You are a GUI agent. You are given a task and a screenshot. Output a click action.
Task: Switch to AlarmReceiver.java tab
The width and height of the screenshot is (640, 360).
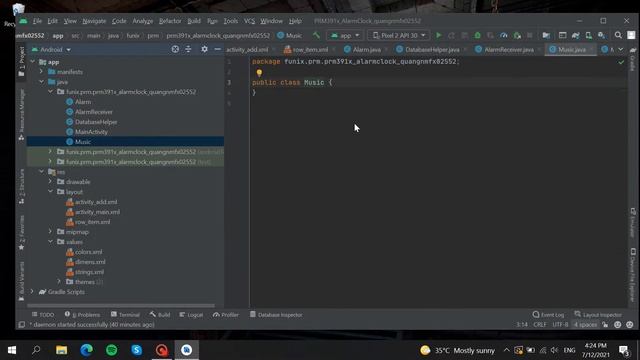pyautogui.click(x=504, y=49)
